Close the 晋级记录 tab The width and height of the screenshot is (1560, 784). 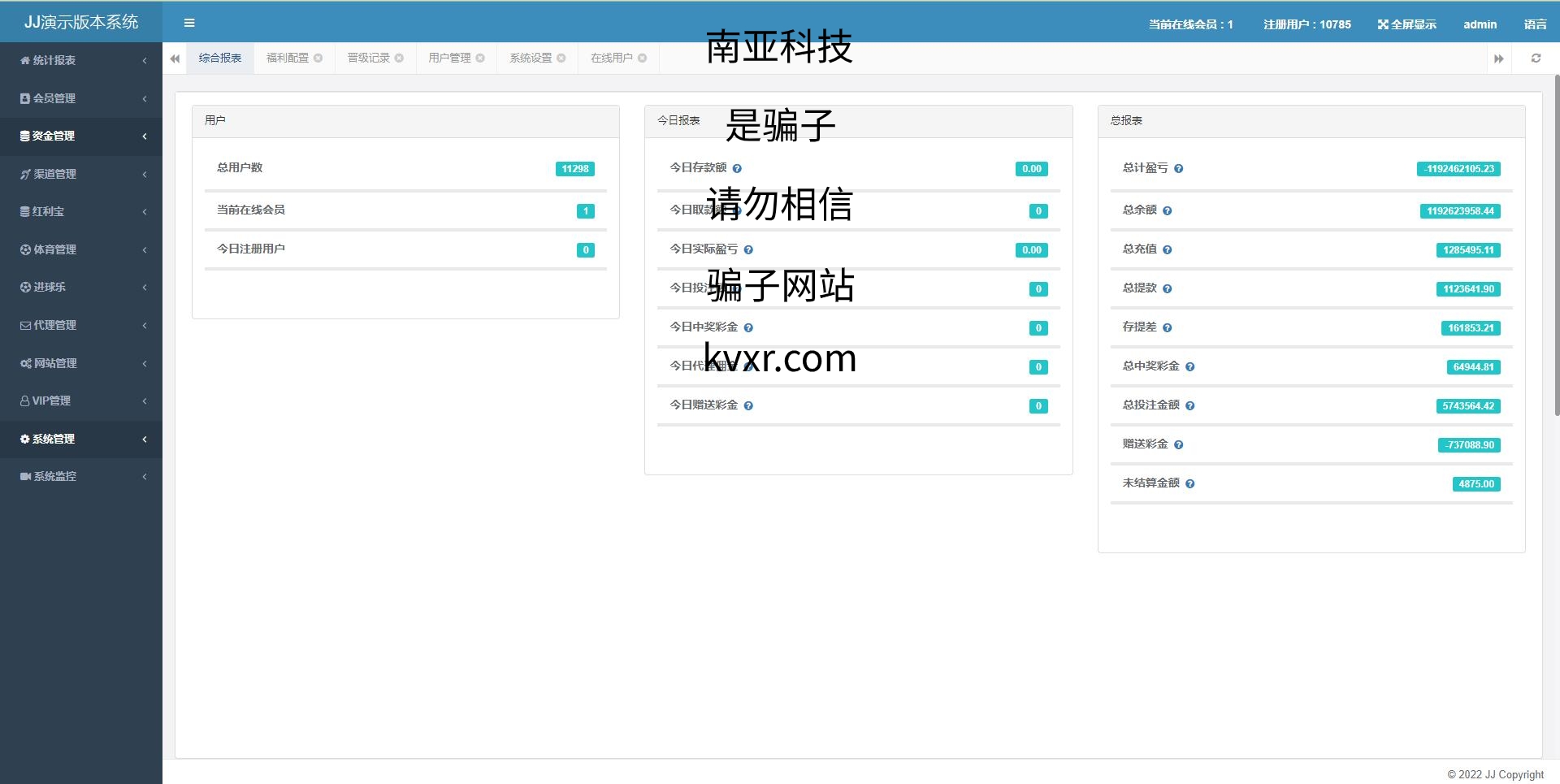point(399,58)
